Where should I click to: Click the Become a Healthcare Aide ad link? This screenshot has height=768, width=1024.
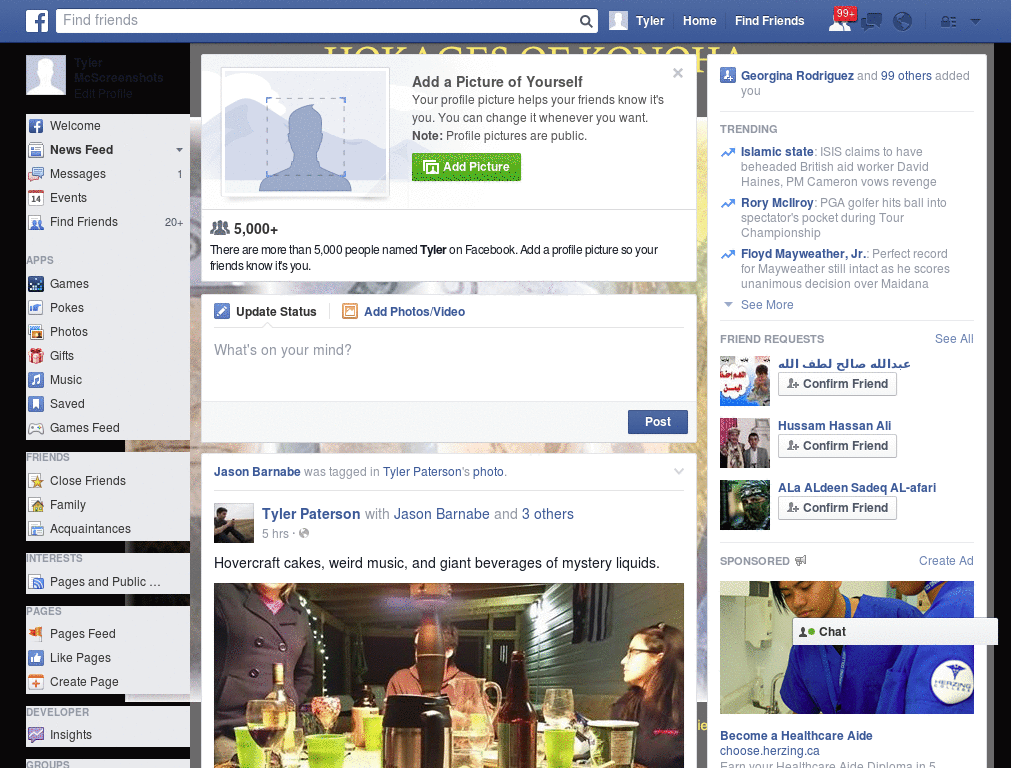tap(796, 736)
